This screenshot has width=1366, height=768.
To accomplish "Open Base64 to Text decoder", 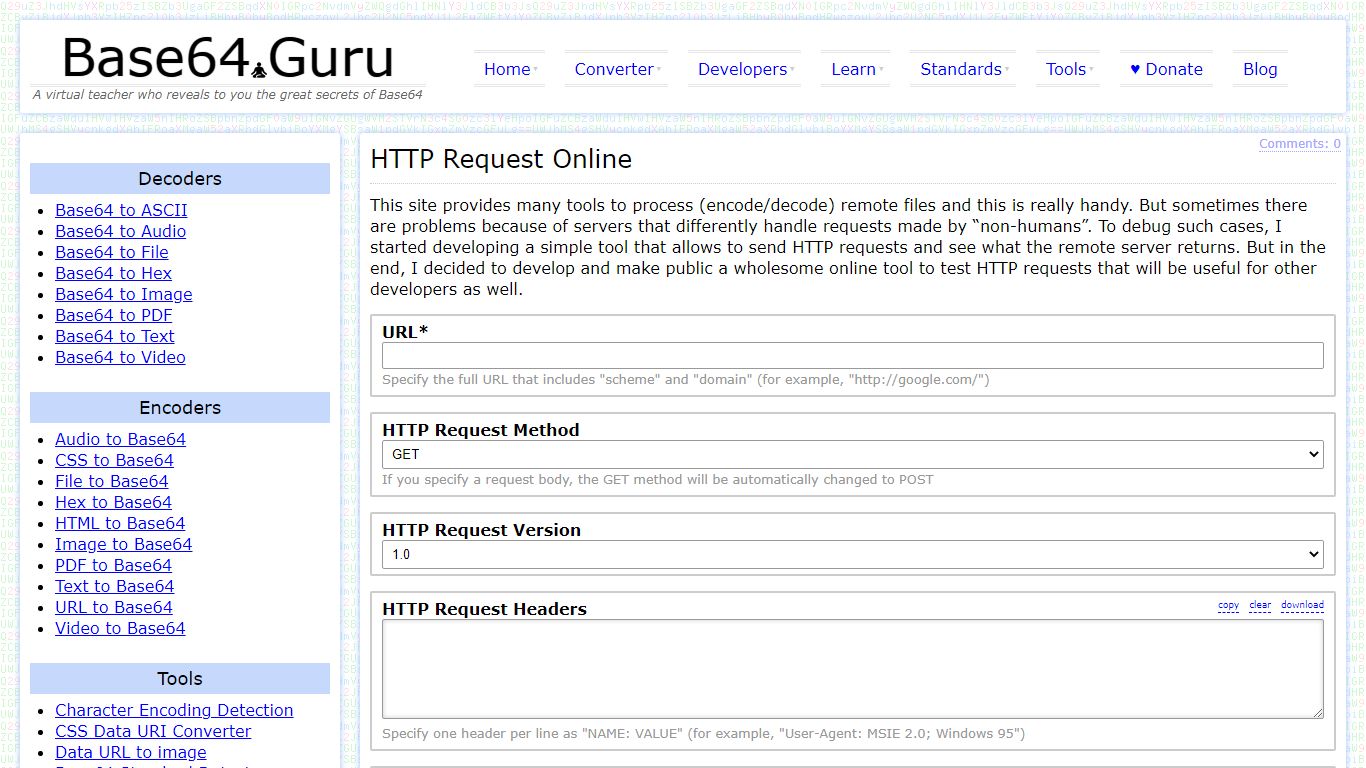I will tap(114, 336).
